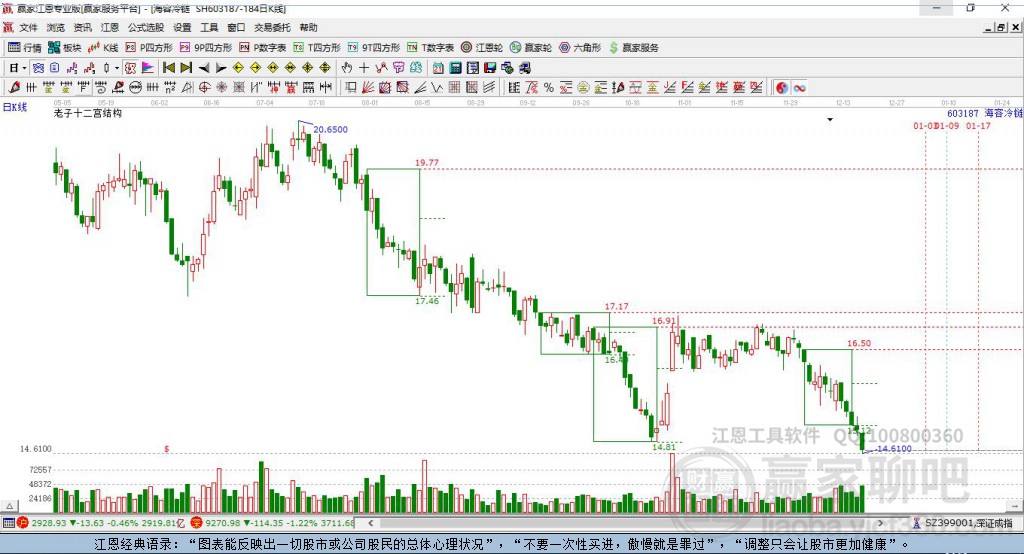Click horizontal scrollbar left arrow
1024x554 pixels.
[x=370, y=523]
